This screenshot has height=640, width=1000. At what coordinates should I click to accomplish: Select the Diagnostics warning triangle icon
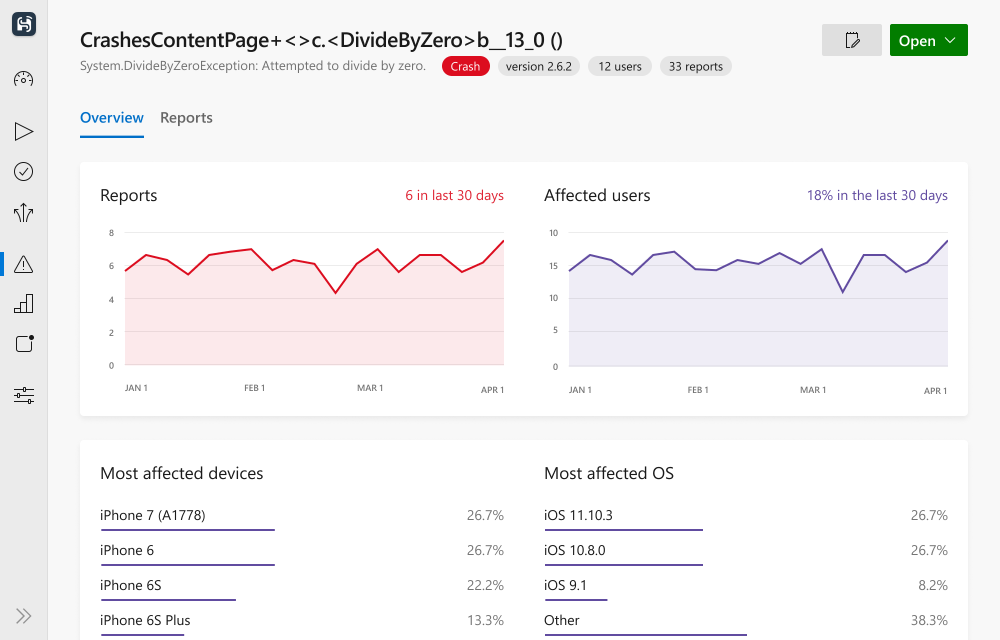pos(23,263)
